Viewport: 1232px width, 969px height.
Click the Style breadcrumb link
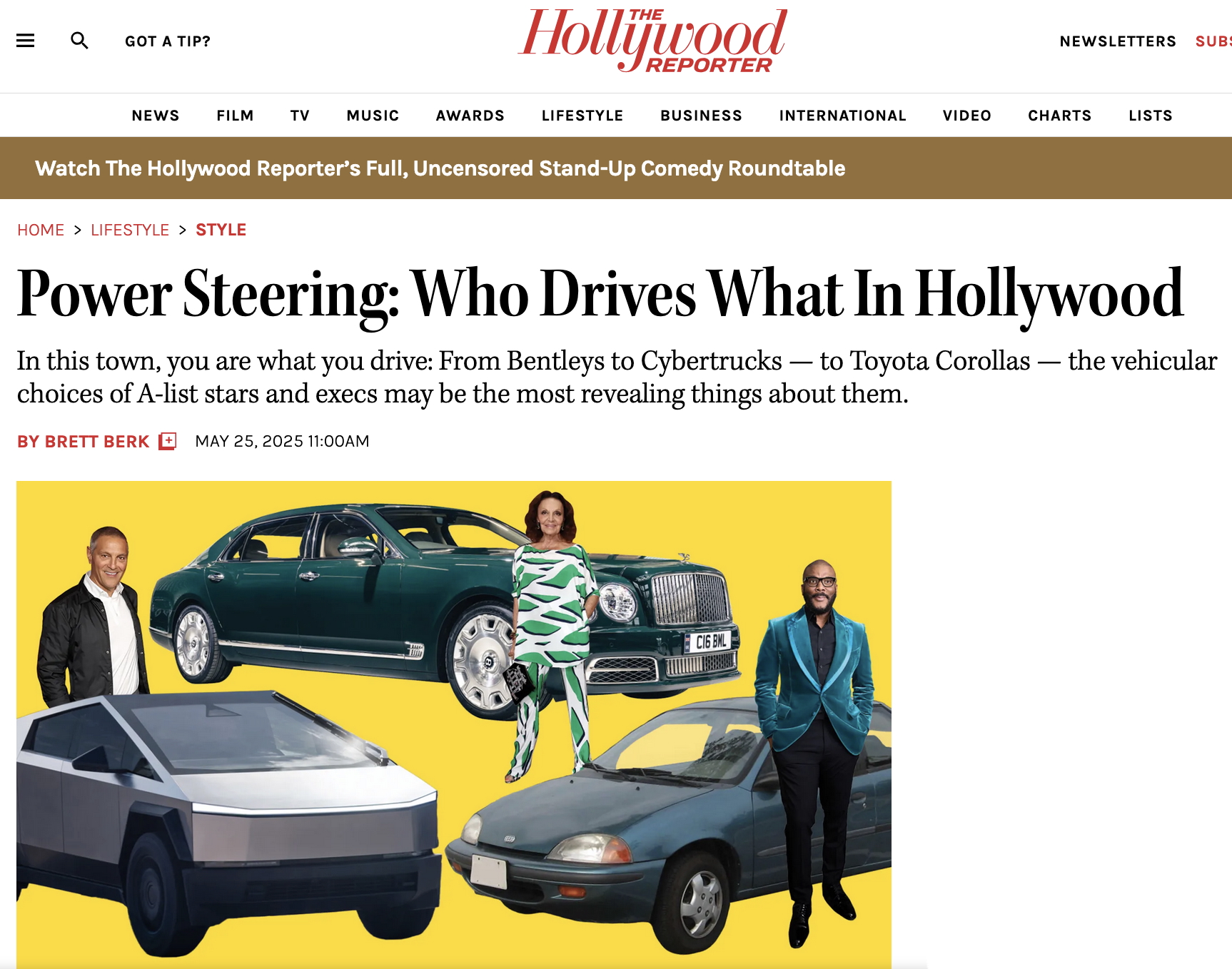(x=221, y=230)
